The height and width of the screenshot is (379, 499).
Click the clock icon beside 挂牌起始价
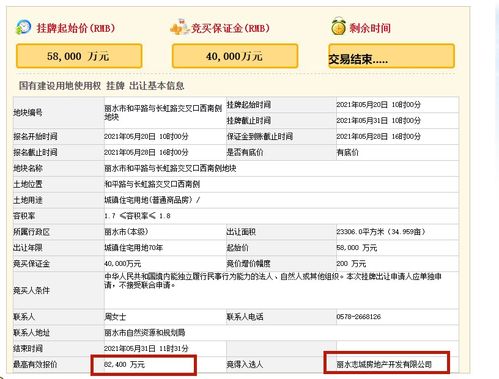coord(23,27)
